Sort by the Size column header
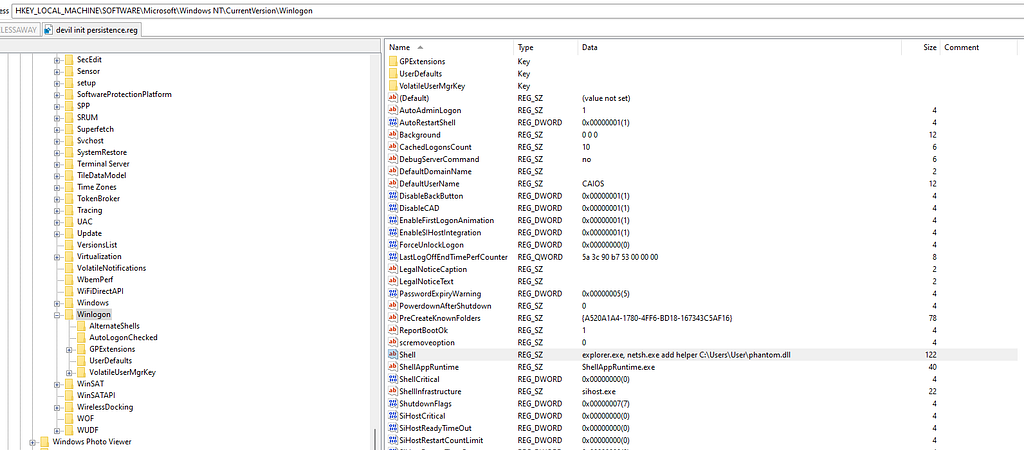The image size is (1024, 450). 921,48
